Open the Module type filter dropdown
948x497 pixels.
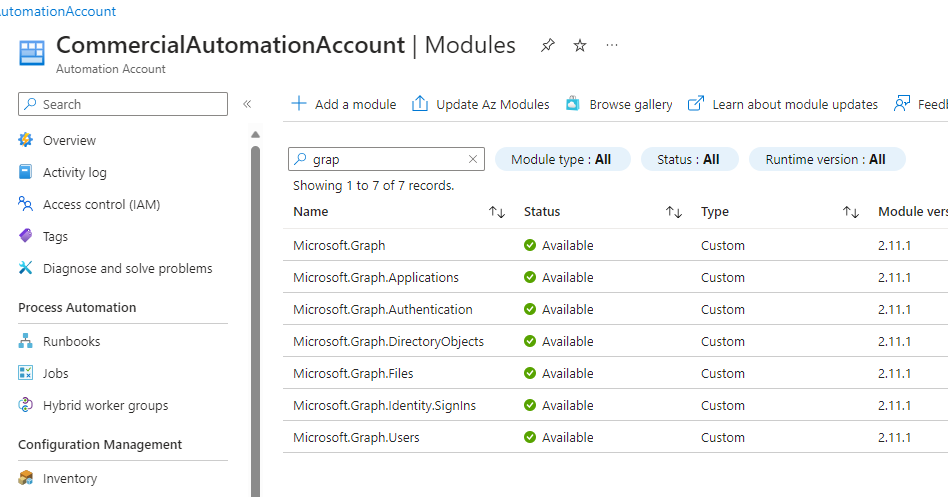pyautogui.click(x=561, y=159)
